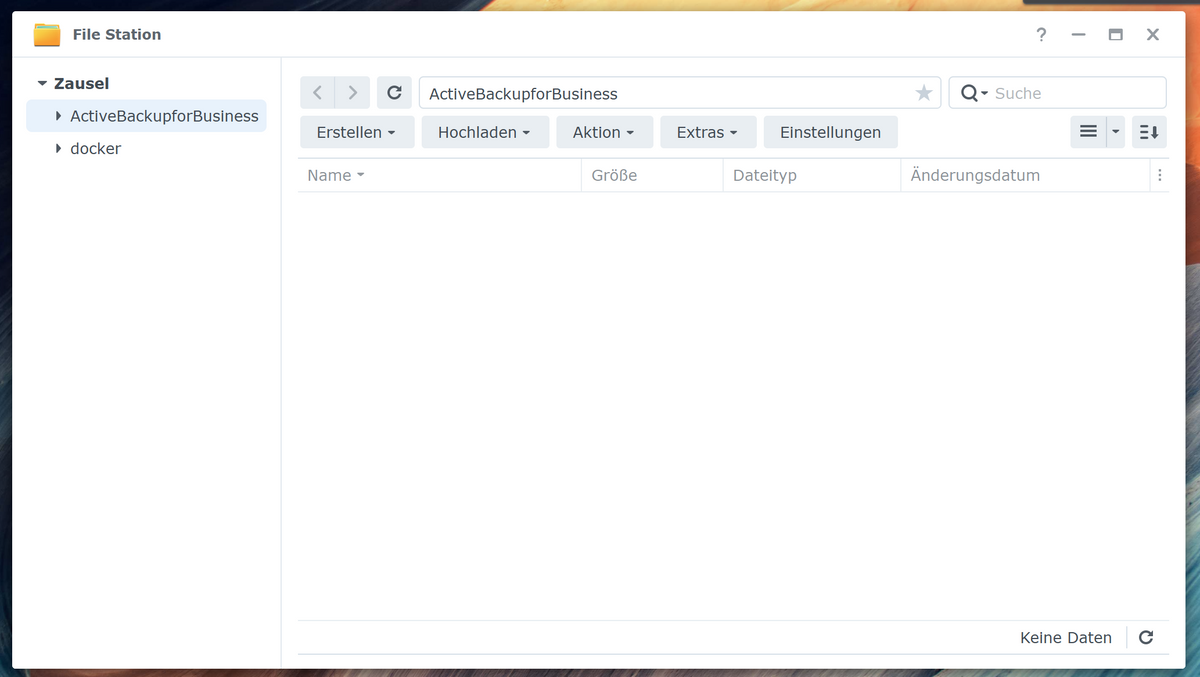Sort by the Dateityp column
1200x677 pixels.
[812, 175]
